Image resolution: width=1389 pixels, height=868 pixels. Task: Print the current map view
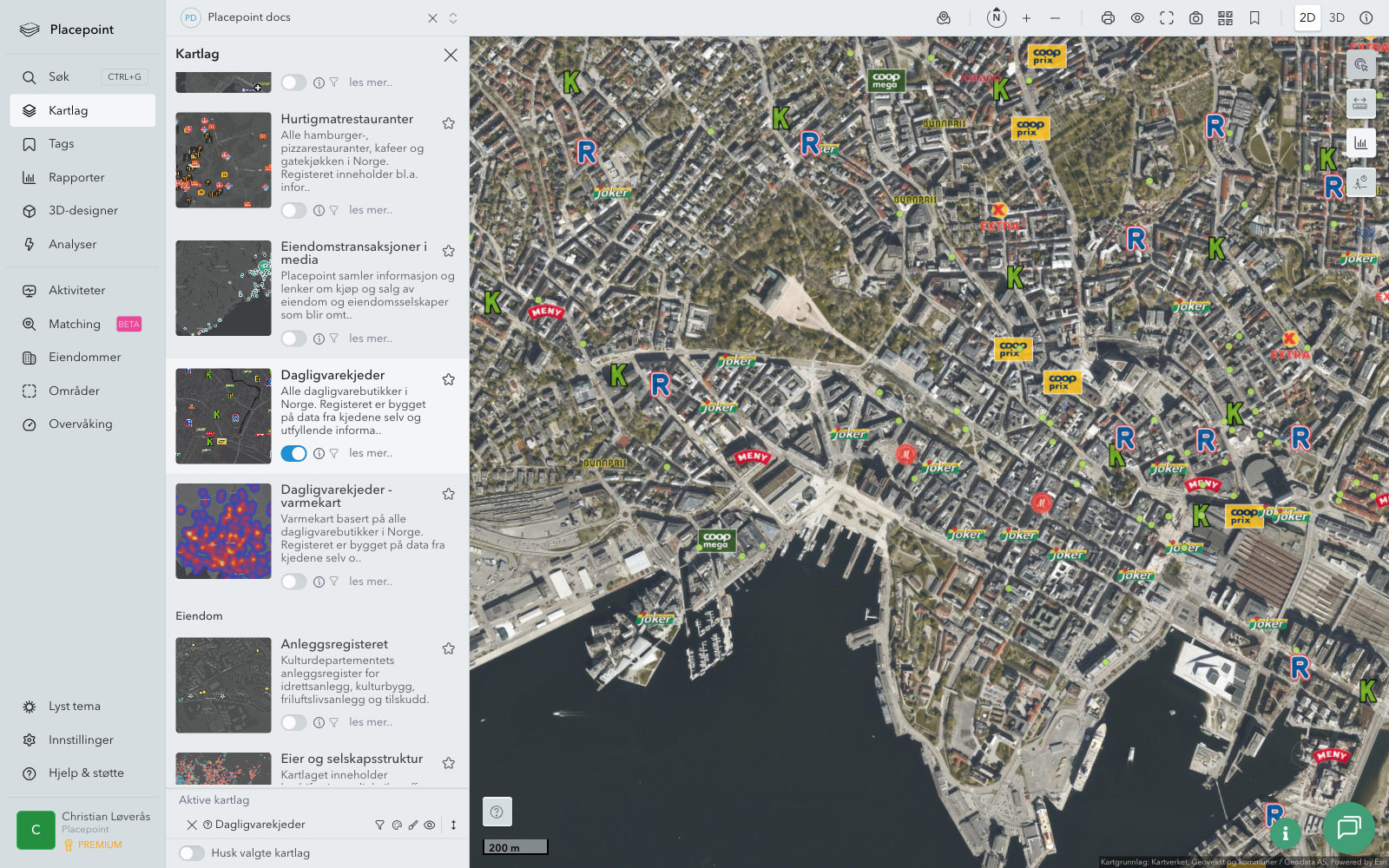[1108, 18]
